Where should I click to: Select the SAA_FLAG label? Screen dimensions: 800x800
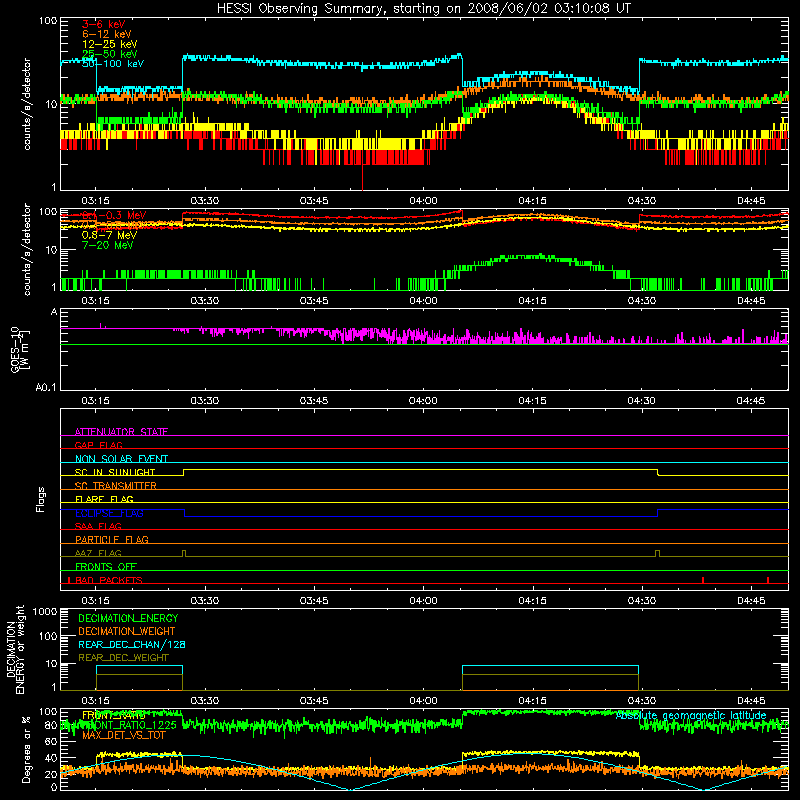(x=98, y=526)
